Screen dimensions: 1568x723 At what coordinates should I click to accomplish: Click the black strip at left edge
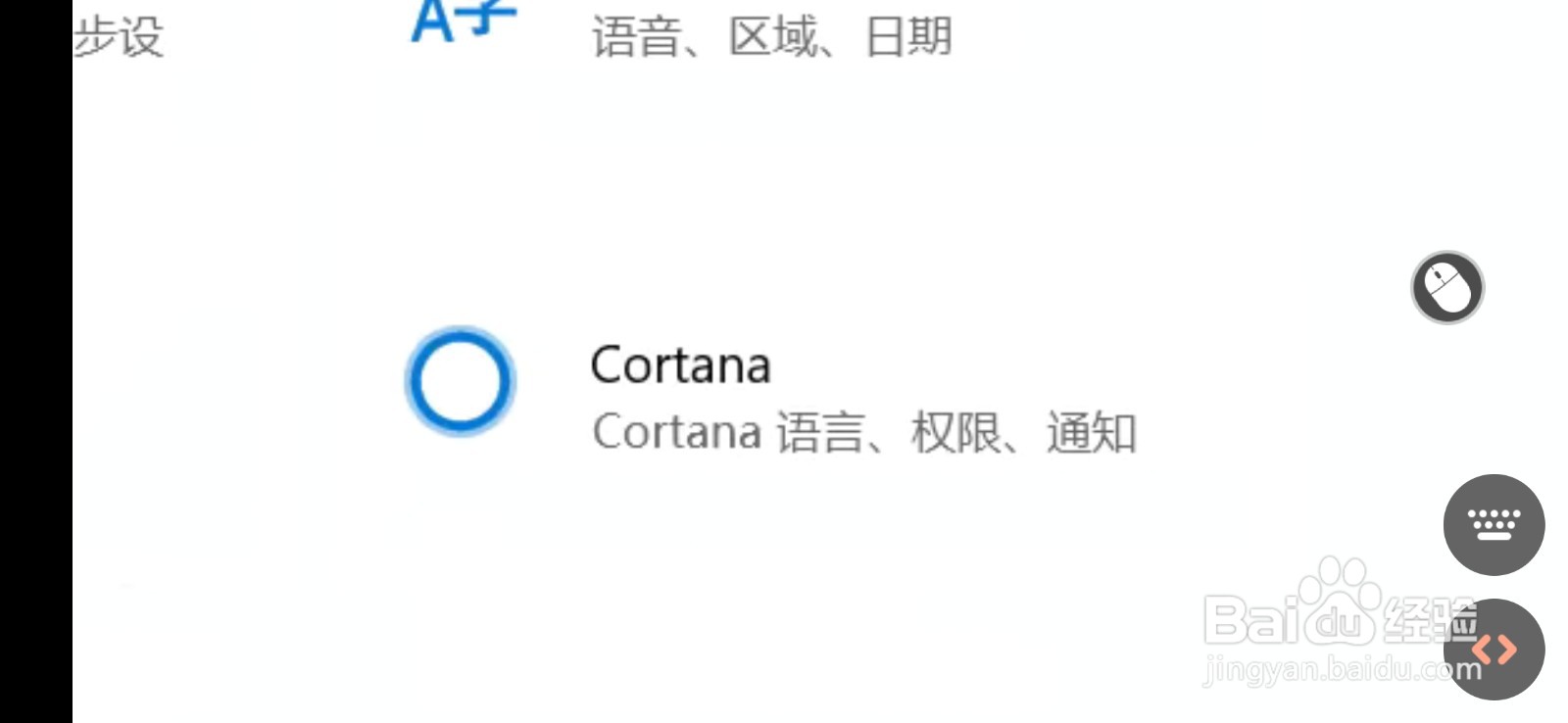(x=35, y=361)
